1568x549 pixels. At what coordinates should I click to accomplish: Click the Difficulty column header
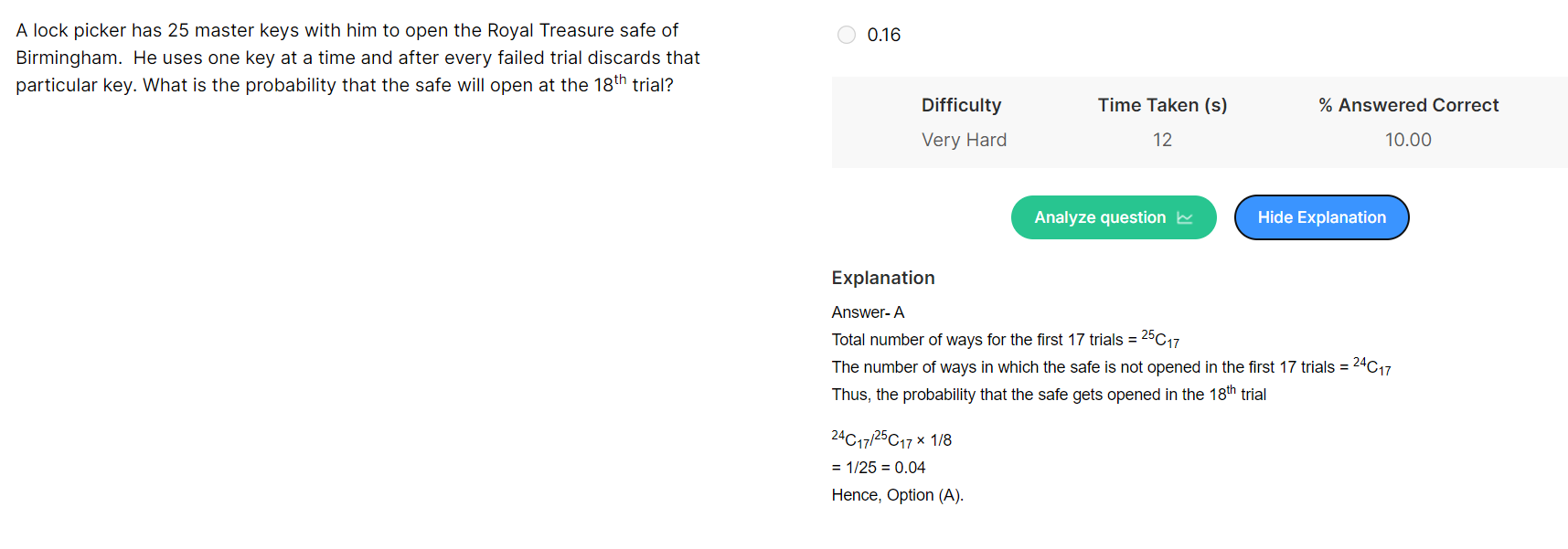click(x=961, y=105)
